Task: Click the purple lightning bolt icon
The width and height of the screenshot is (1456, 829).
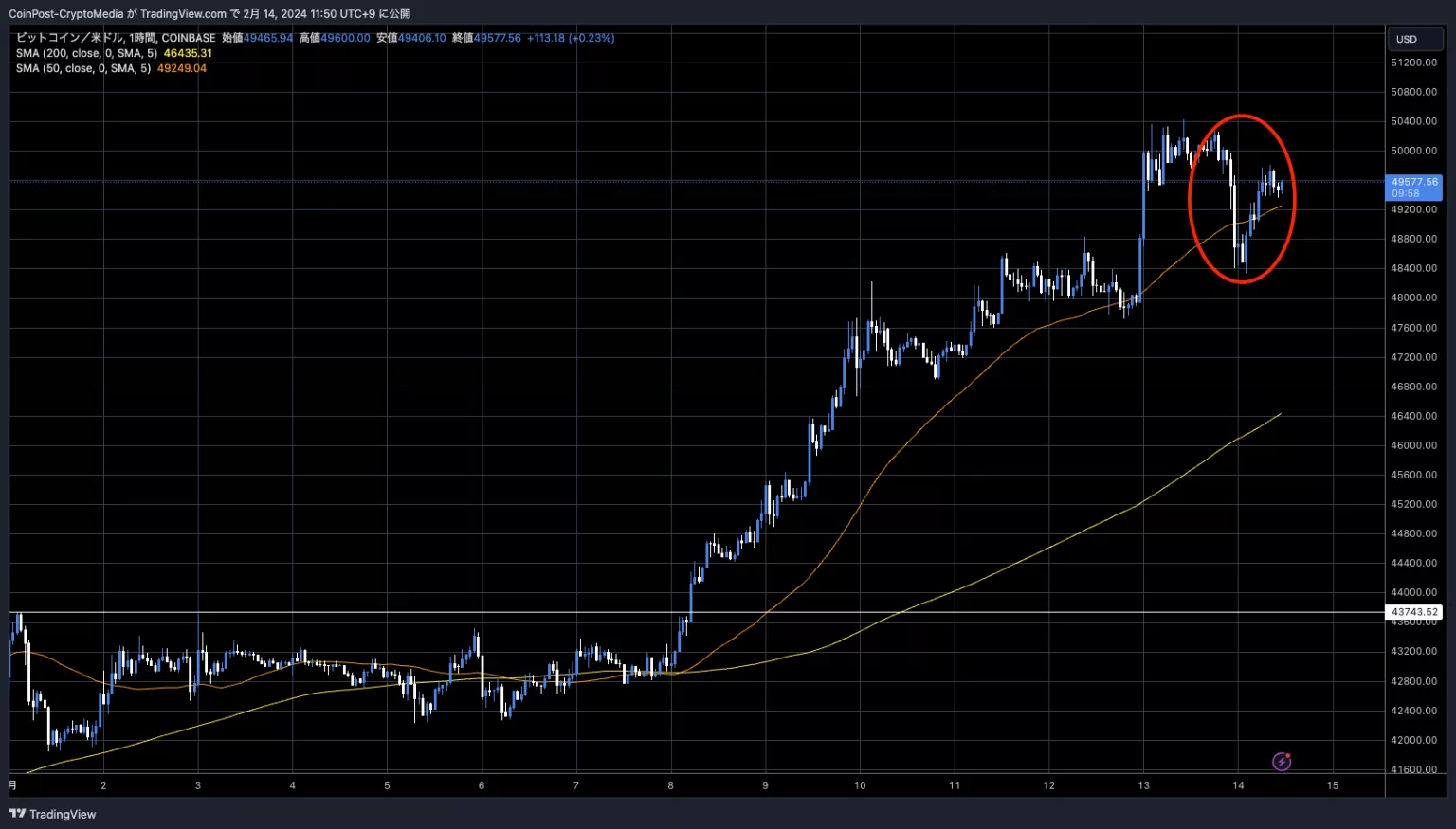Action: (1282, 762)
